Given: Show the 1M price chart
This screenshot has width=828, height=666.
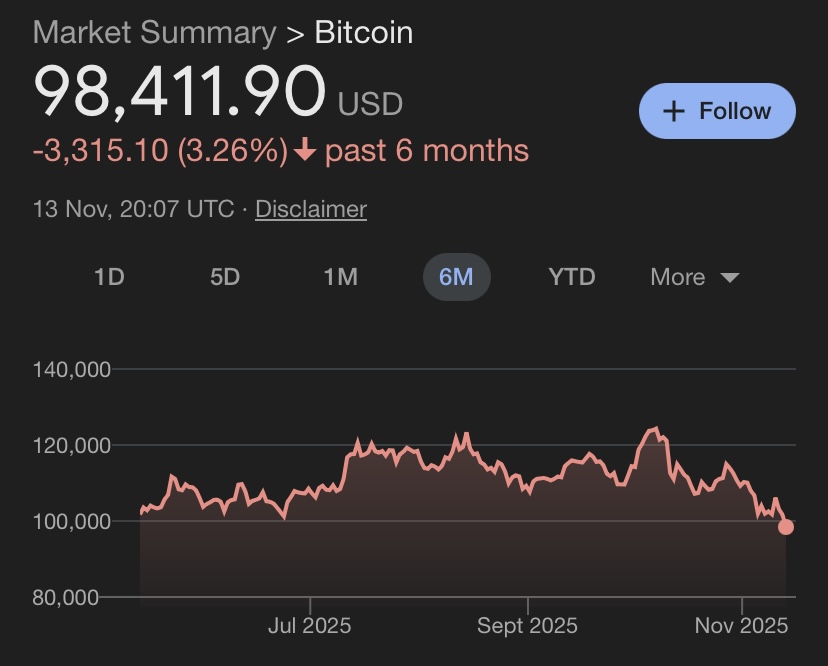Looking at the screenshot, I should (x=341, y=277).
